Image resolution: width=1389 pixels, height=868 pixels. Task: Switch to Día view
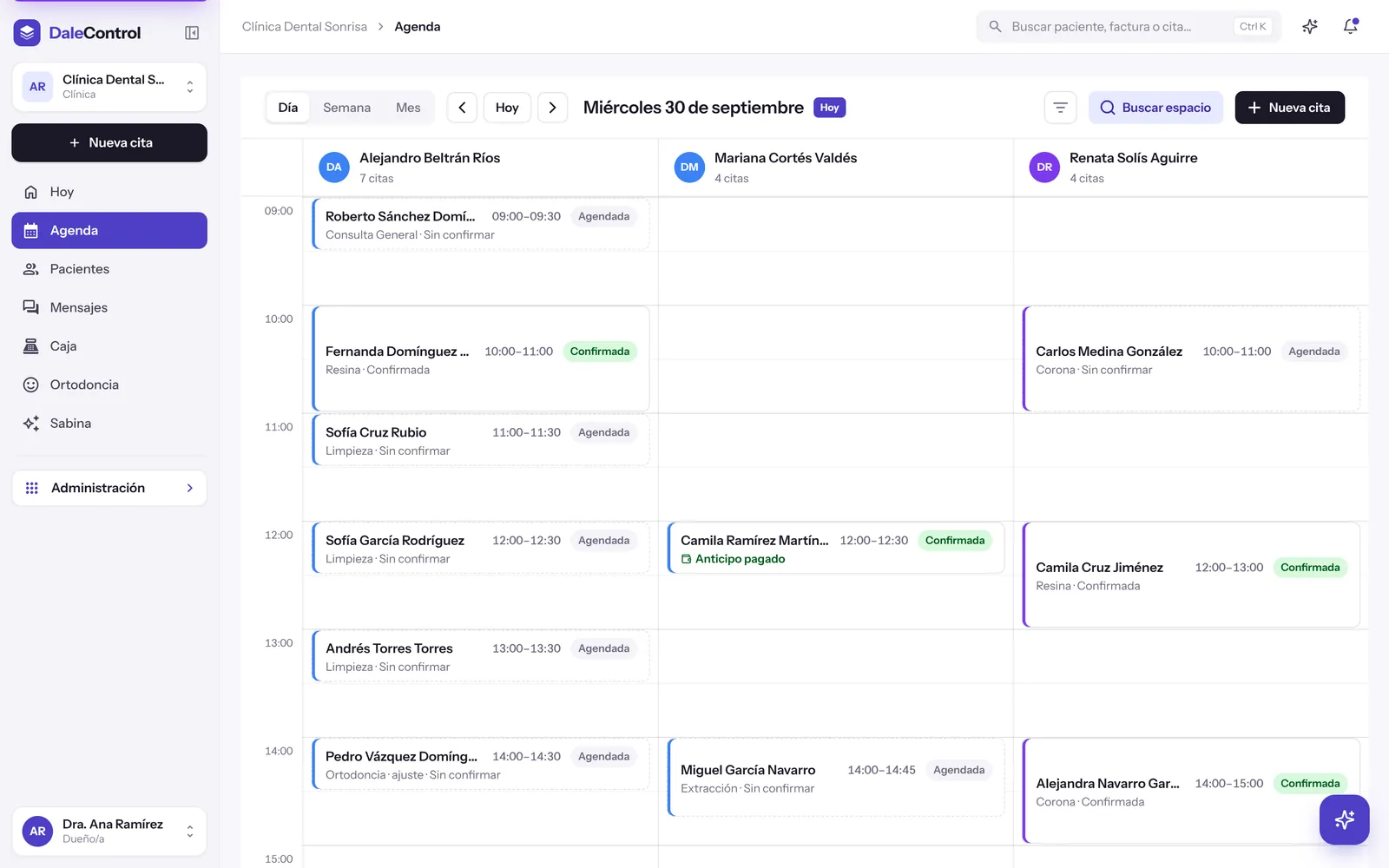click(288, 108)
